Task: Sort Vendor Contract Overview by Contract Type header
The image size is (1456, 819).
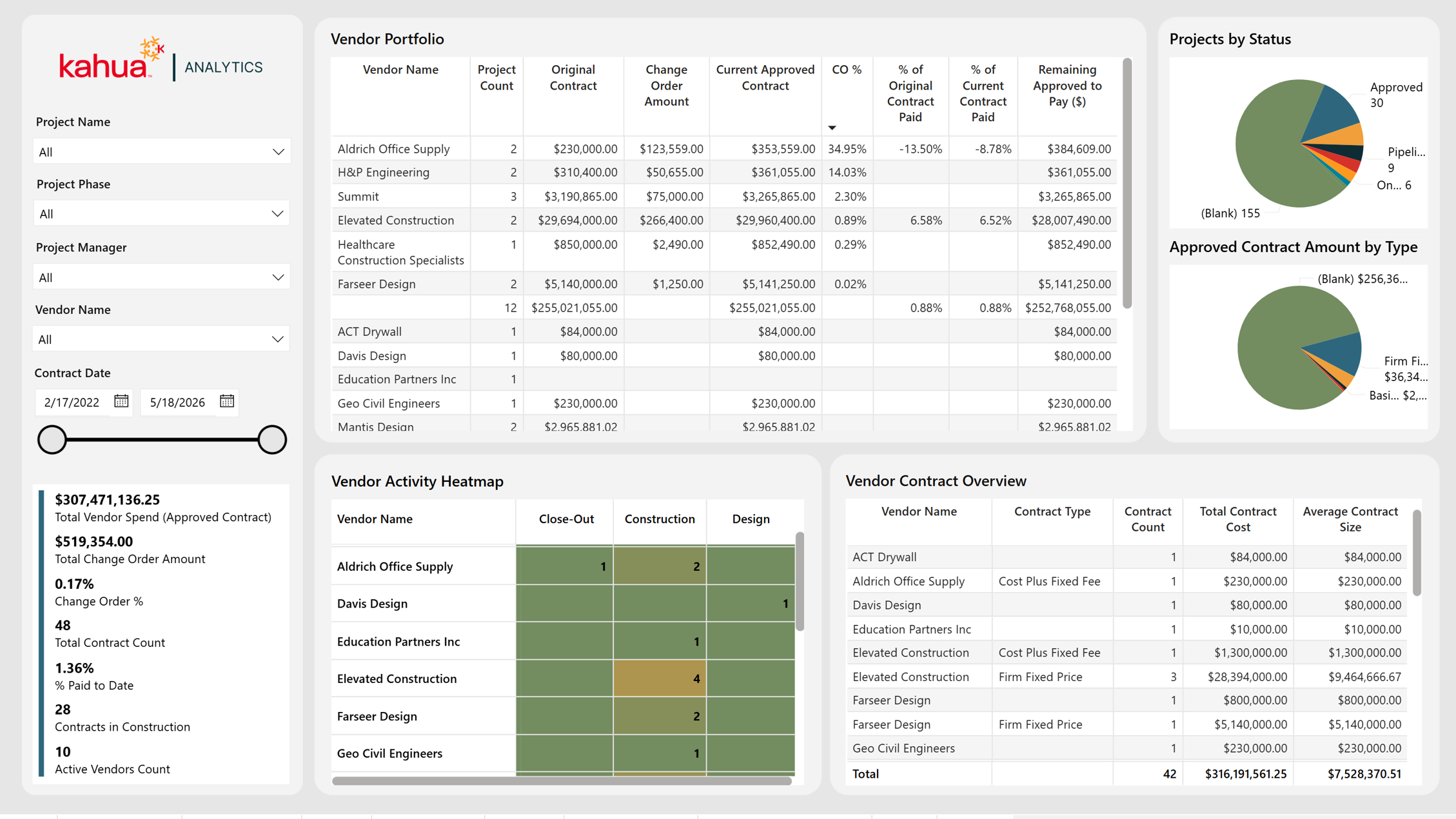Action: pyautogui.click(x=1052, y=511)
